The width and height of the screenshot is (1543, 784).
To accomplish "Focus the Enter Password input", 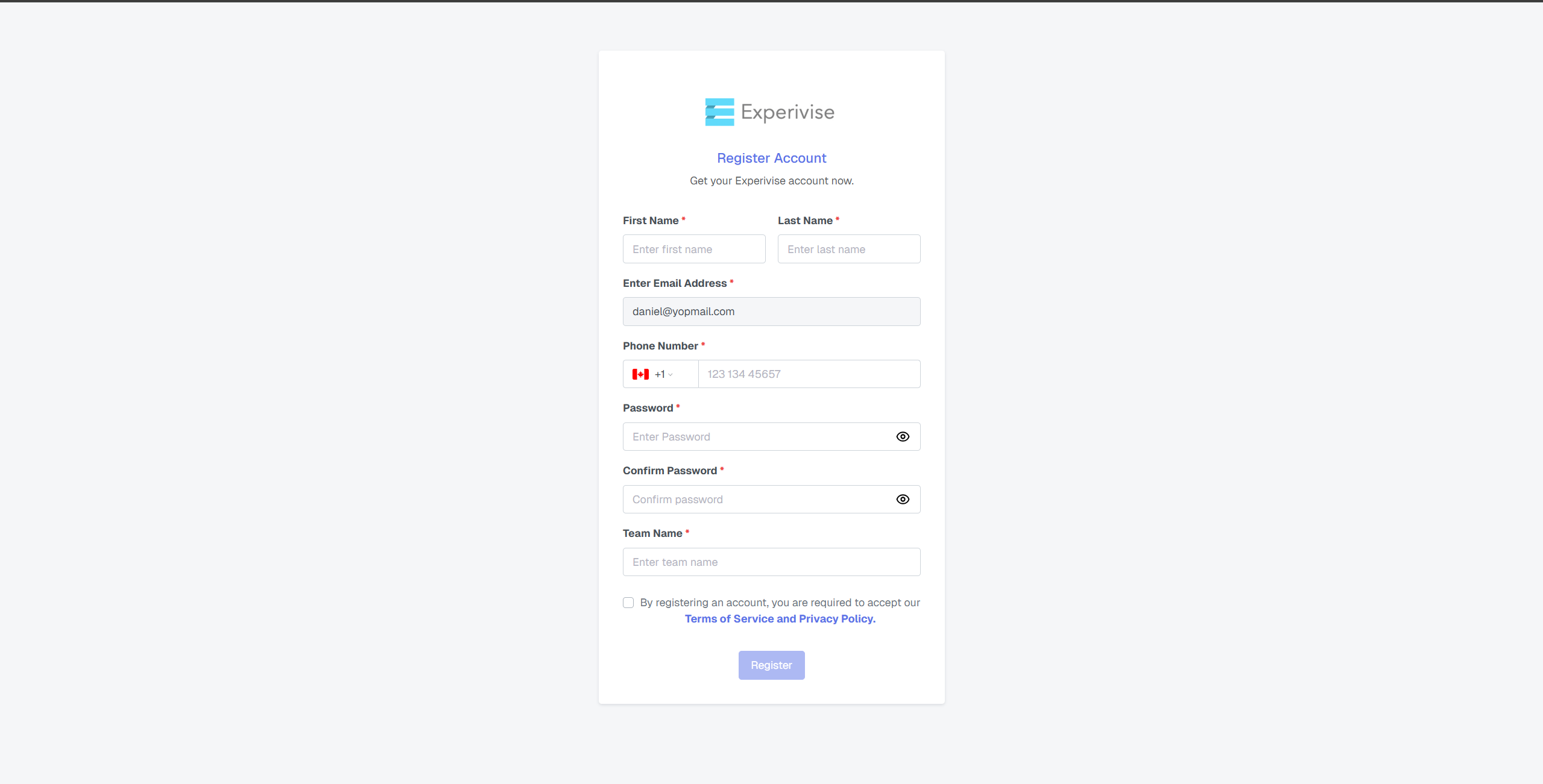I will pyautogui.click(x=757, y=437).
